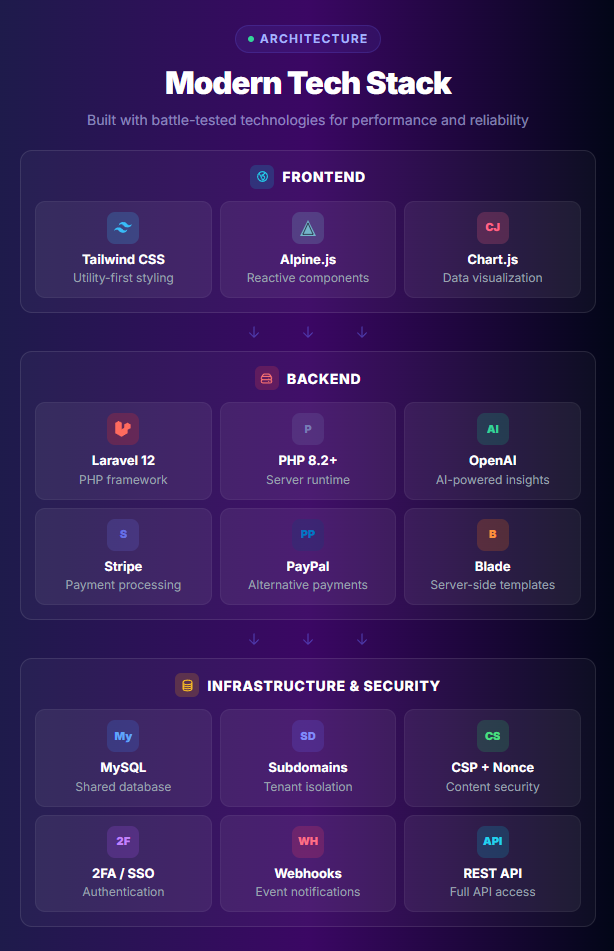614x951 pixels.
Task: Click the Infrastructure & Security database icon
Action: click(x=187, y=685)
